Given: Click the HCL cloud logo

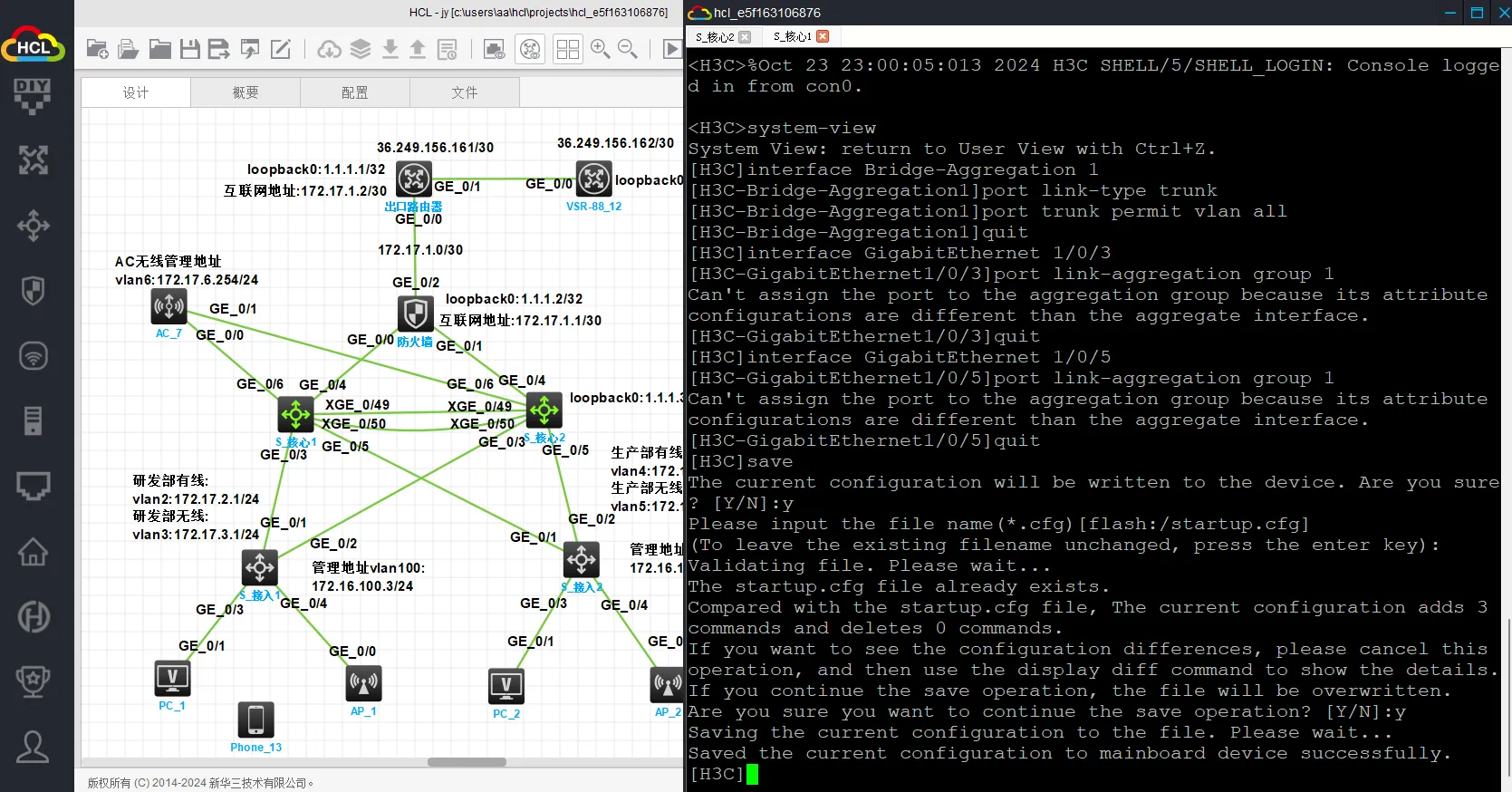Looking at the screenshot, I should [34, 45].
